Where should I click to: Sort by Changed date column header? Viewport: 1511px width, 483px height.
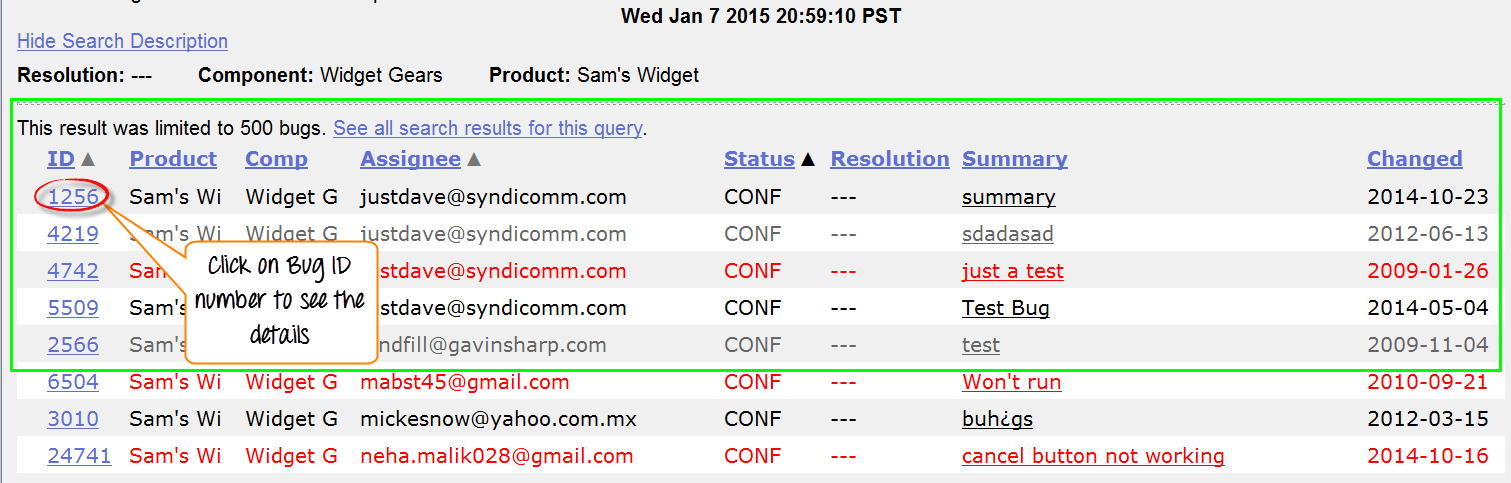pos(1414,159)
